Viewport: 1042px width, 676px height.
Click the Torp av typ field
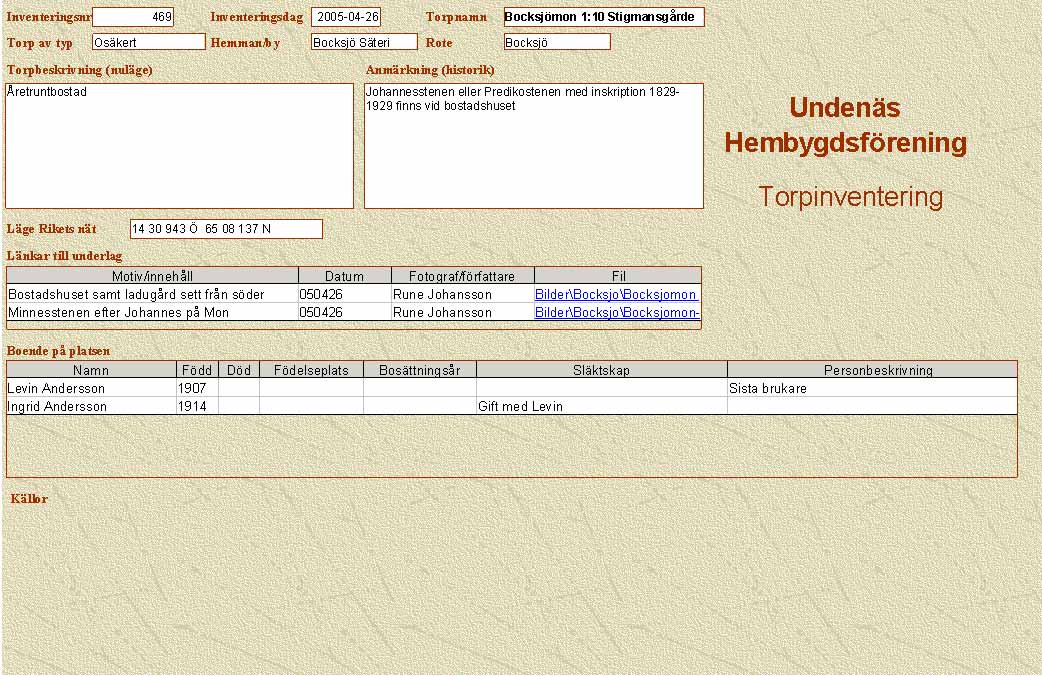click(x=148, y=42)
